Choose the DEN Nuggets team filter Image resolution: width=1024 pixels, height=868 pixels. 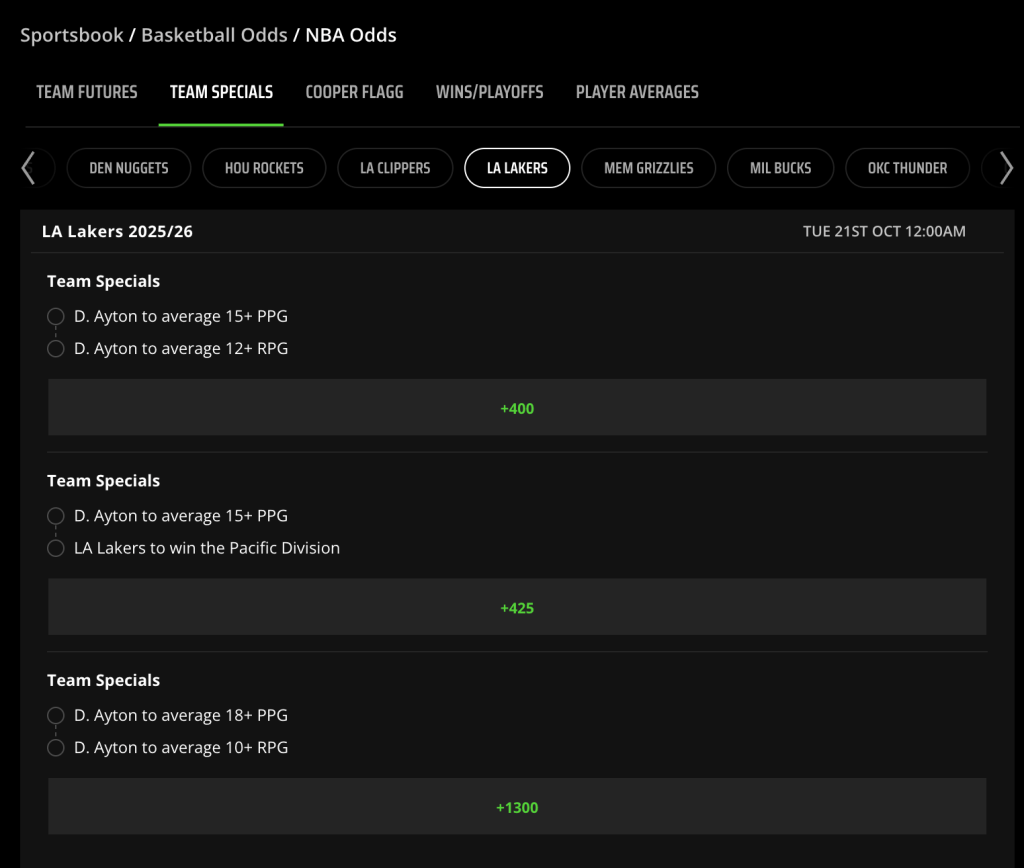(x=129, y=169)
